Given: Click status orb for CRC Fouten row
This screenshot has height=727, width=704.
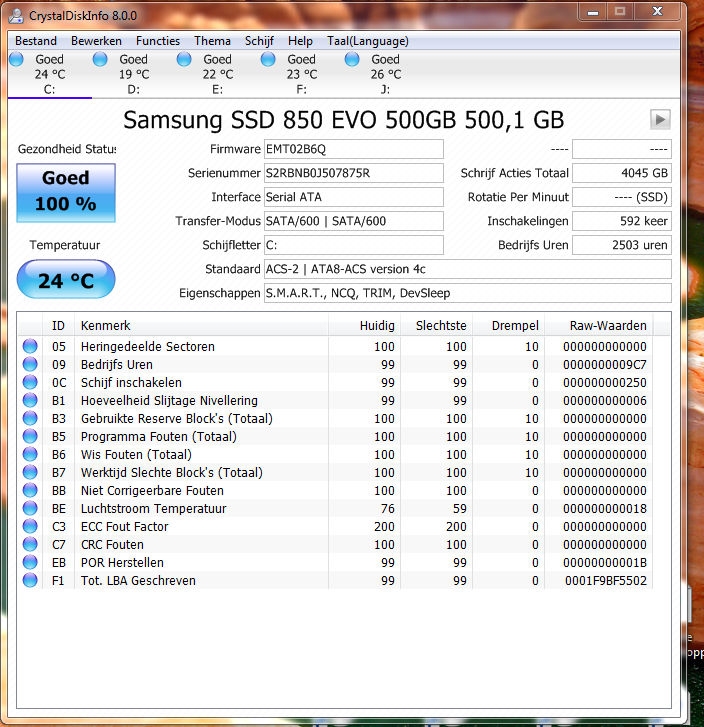Looking at the screenshot, I should [30, 545].
